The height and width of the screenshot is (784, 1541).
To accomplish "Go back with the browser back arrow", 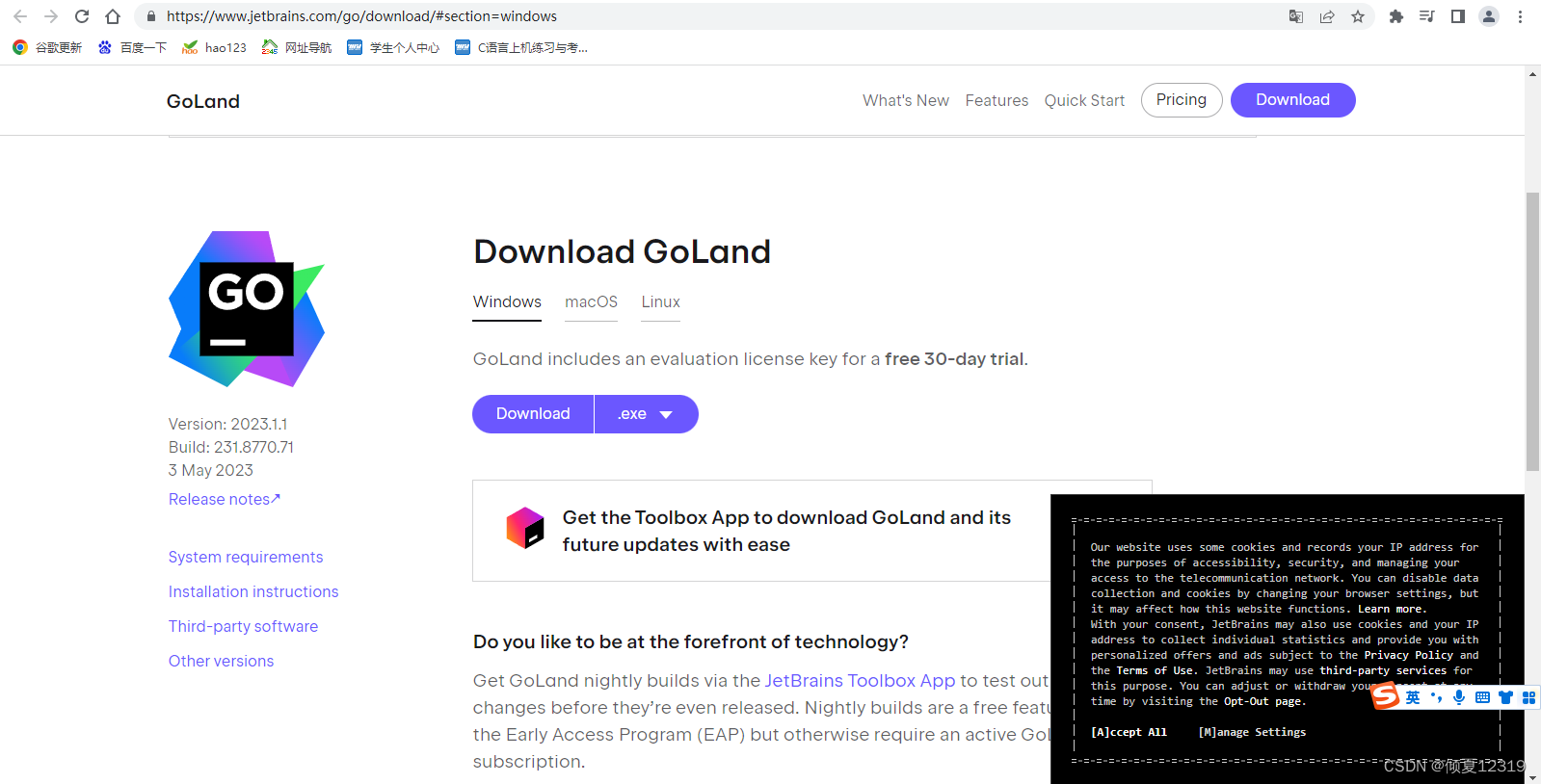I will pyautogui.click(x=20, y=16).
